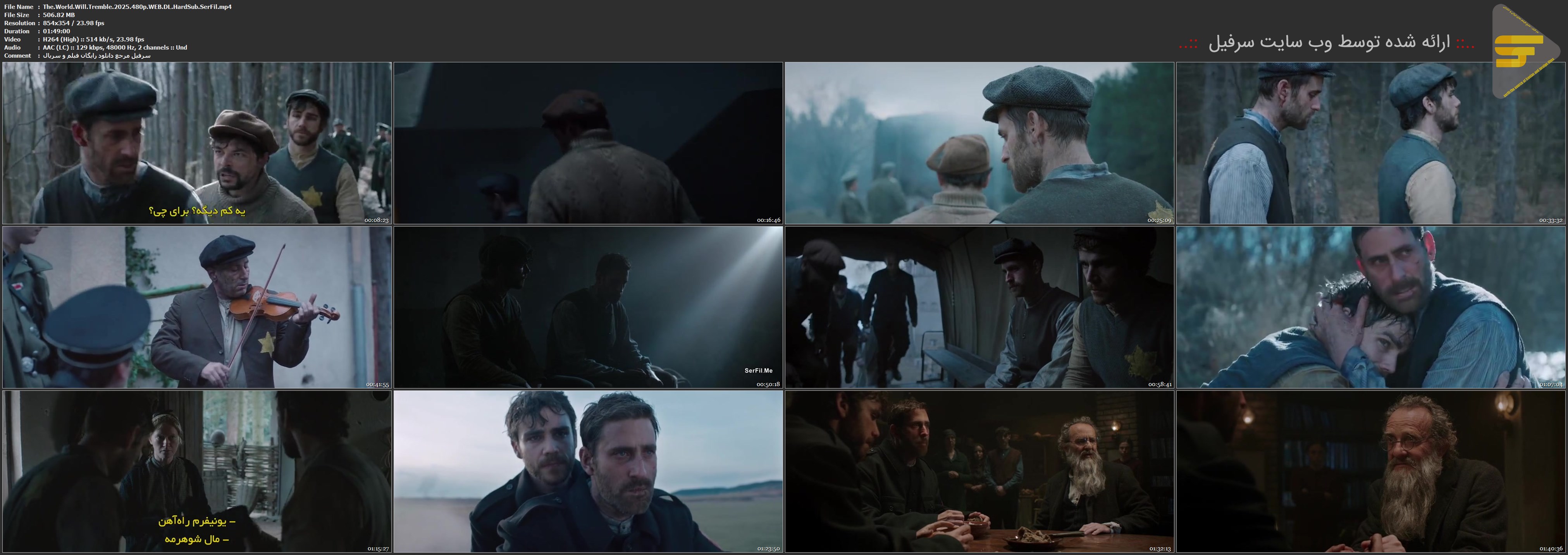This screenshot has width=1568, height=555.
Task: Open the table meeting thumbnail 01:32:13
Action: [x=979, y=472]
